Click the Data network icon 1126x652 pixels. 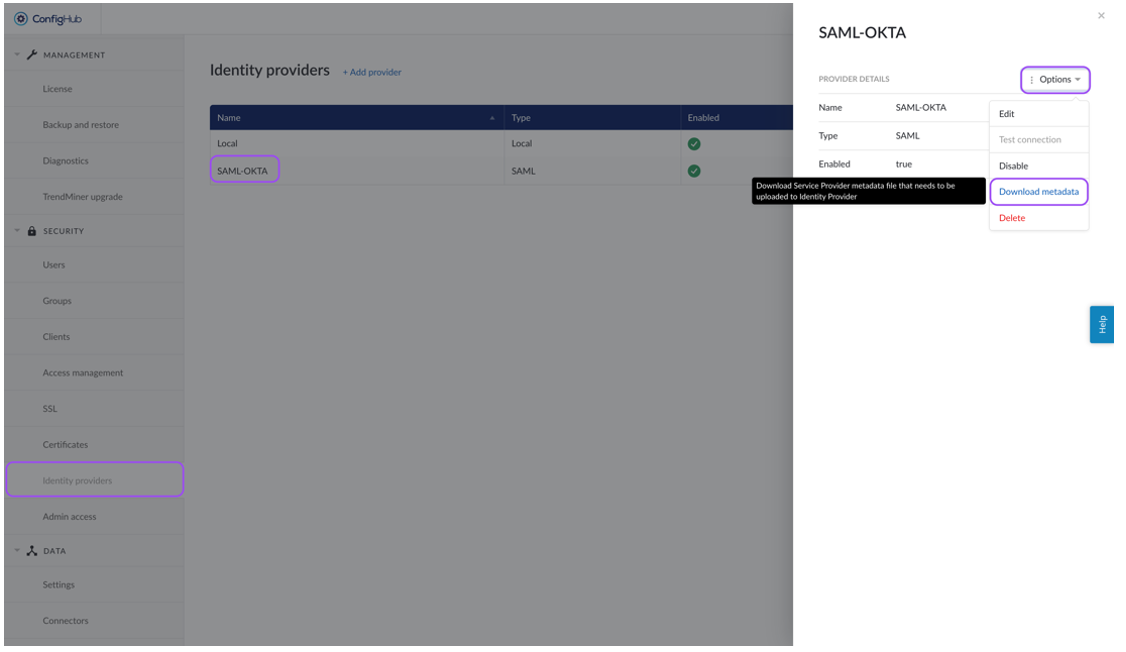pyautogui.click(x=32, y=551)
